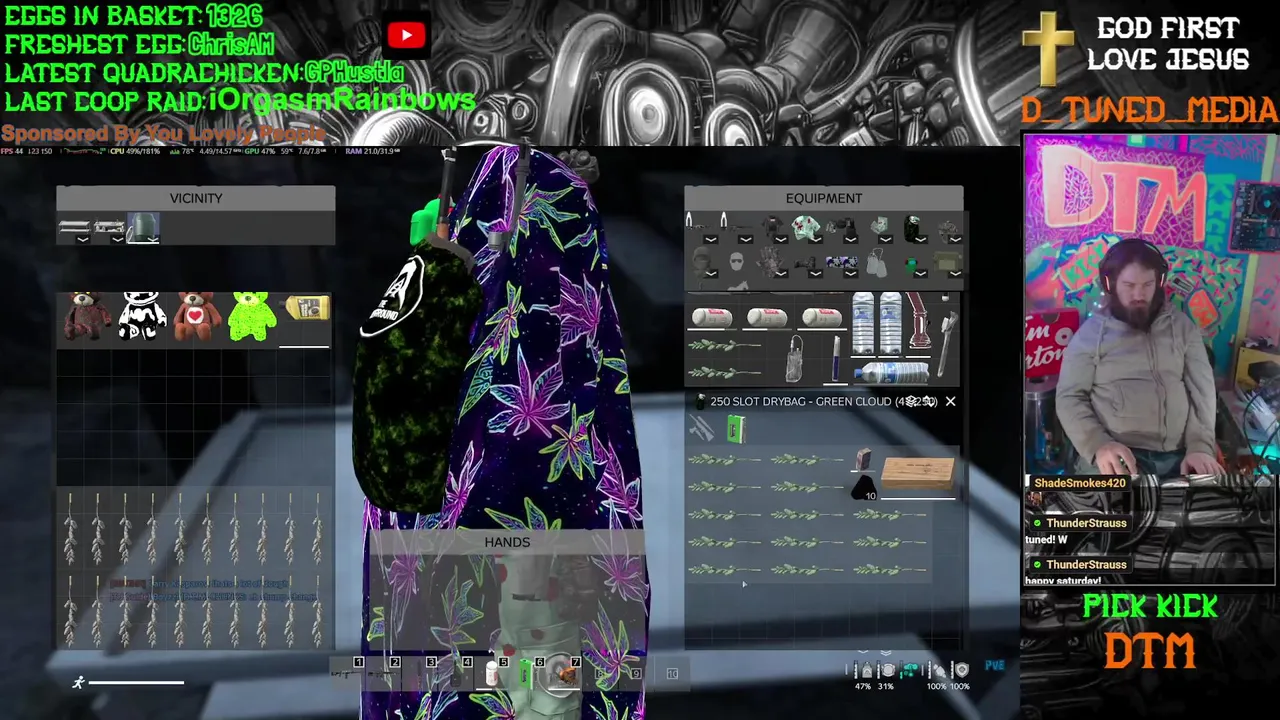Click the hunger status icon showing 31%
This screenshot has width=1280, height=720.
pyautogui.click(x=887, y=669)
